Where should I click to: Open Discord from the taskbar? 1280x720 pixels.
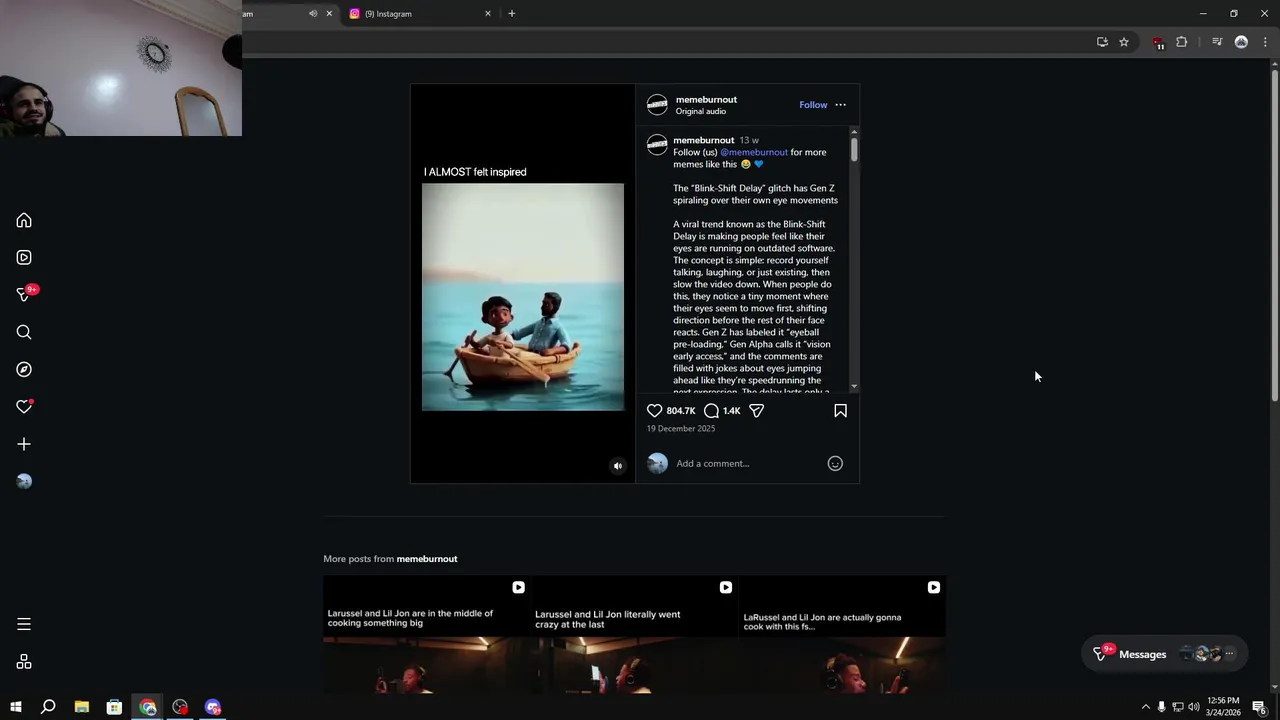pyautogui.click(x=213, y=707)
